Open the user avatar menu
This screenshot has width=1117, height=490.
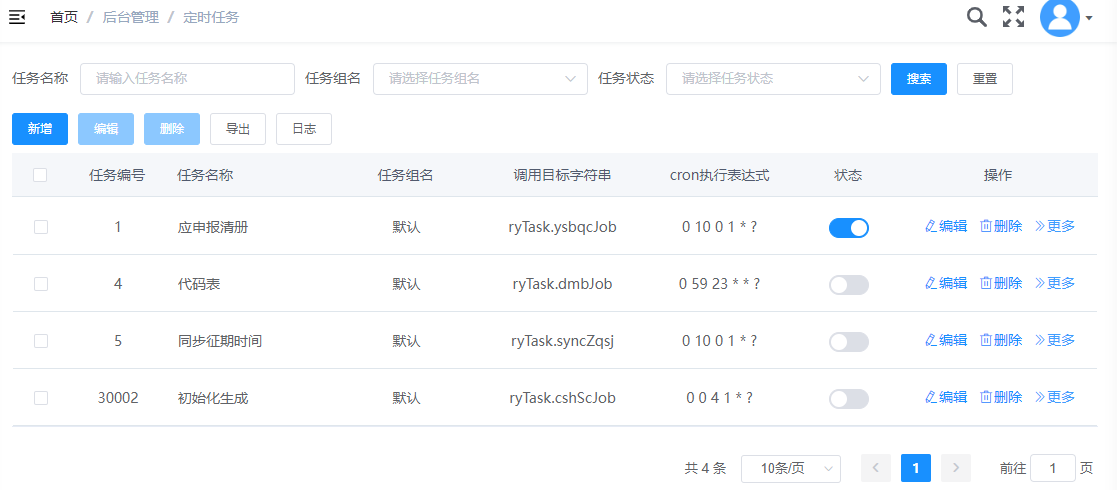(x=1059, y=18)
